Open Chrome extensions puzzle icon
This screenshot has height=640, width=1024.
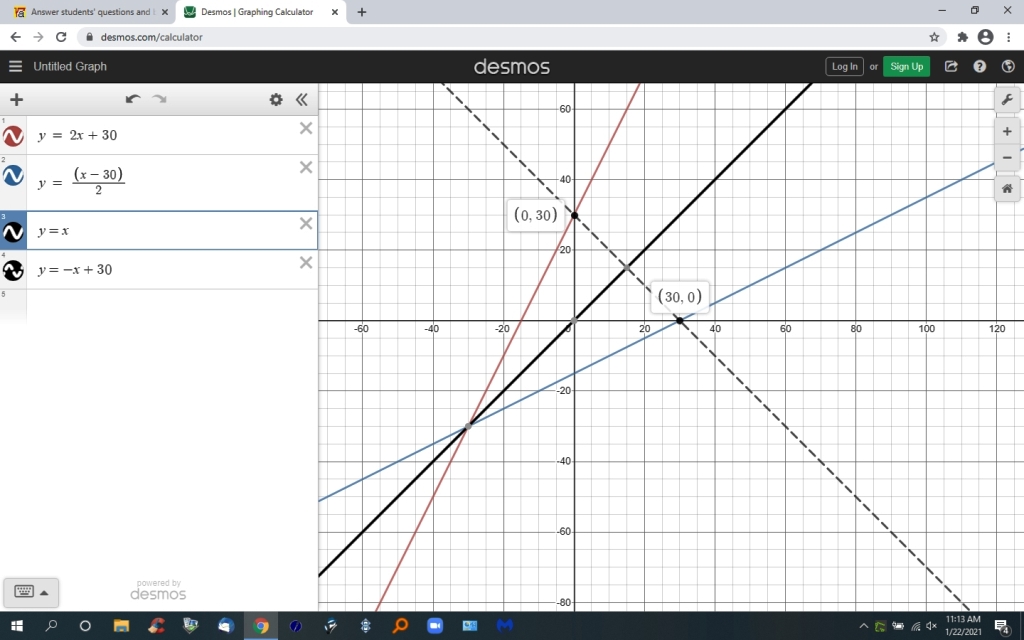click(x=962, y=37)
